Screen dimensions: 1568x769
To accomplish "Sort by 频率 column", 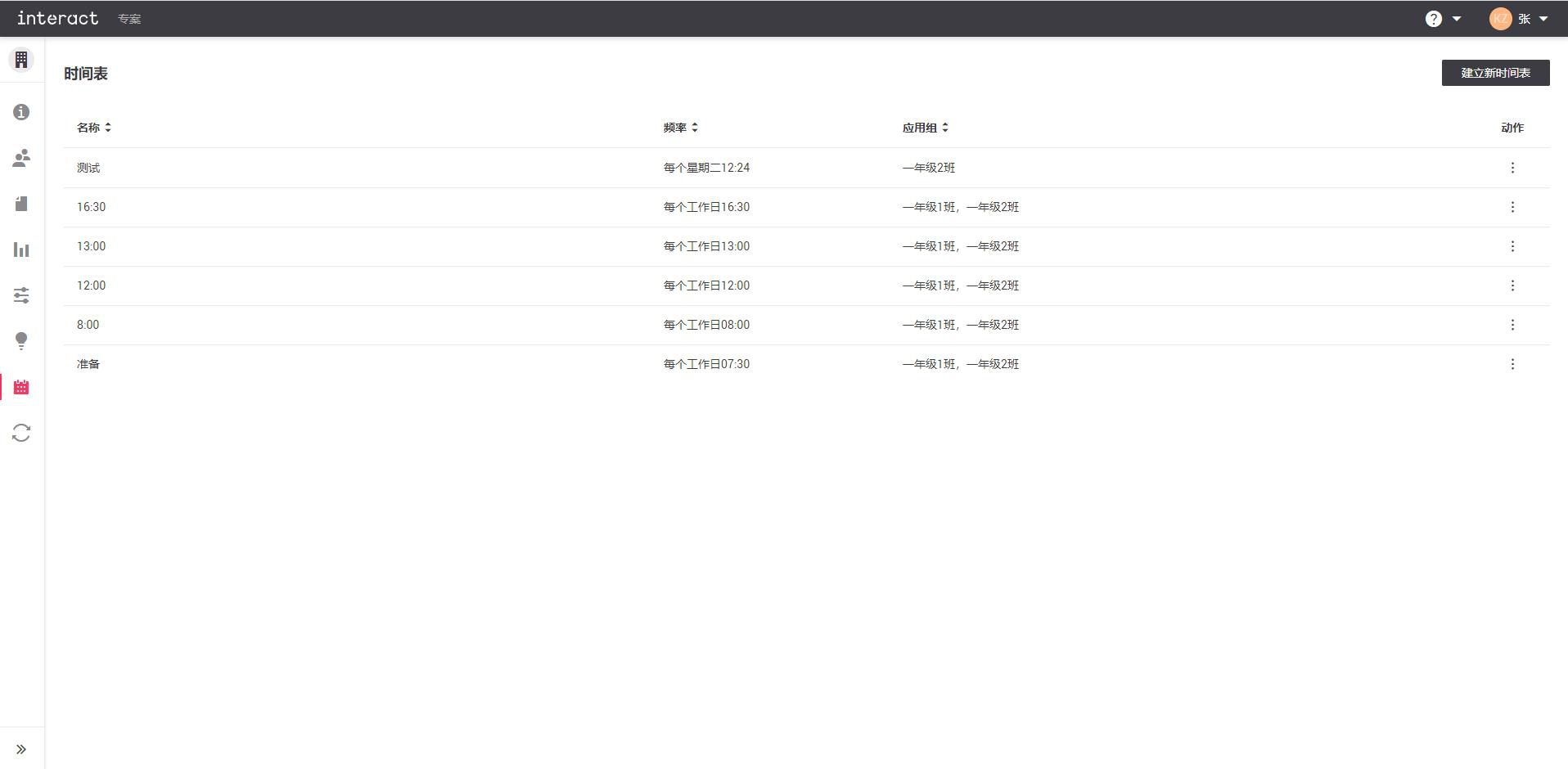I will coord(681,128).
